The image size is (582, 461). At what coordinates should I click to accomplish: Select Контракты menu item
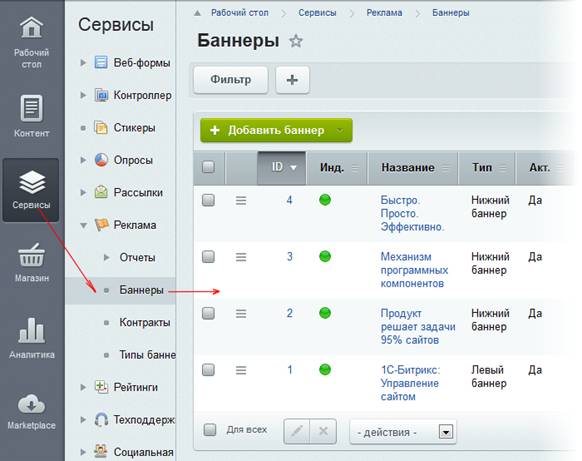click(145, 322)
